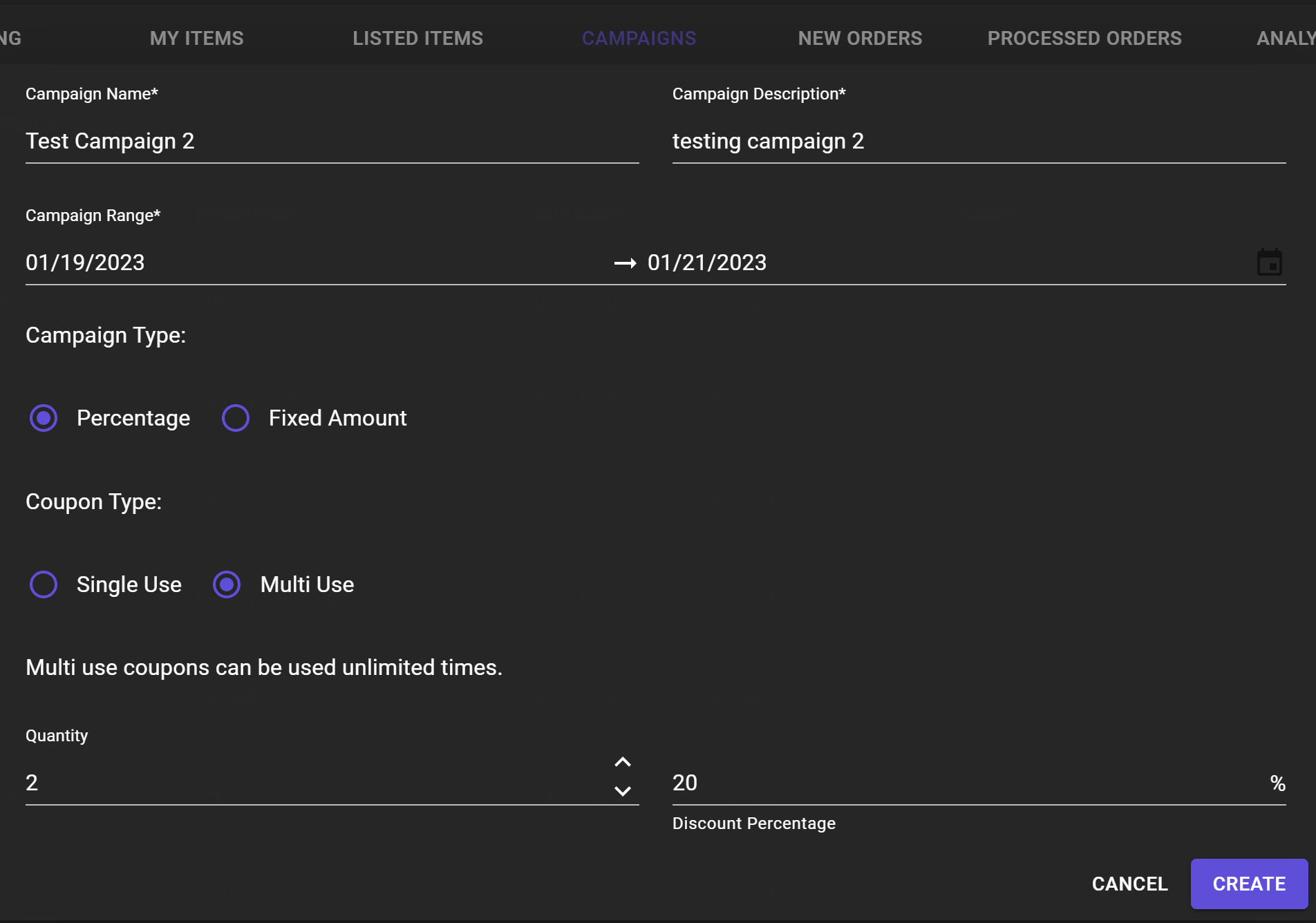Choose the Single Use coupon type
Screen dimensions: 1316x923
(x=44, y=584)
